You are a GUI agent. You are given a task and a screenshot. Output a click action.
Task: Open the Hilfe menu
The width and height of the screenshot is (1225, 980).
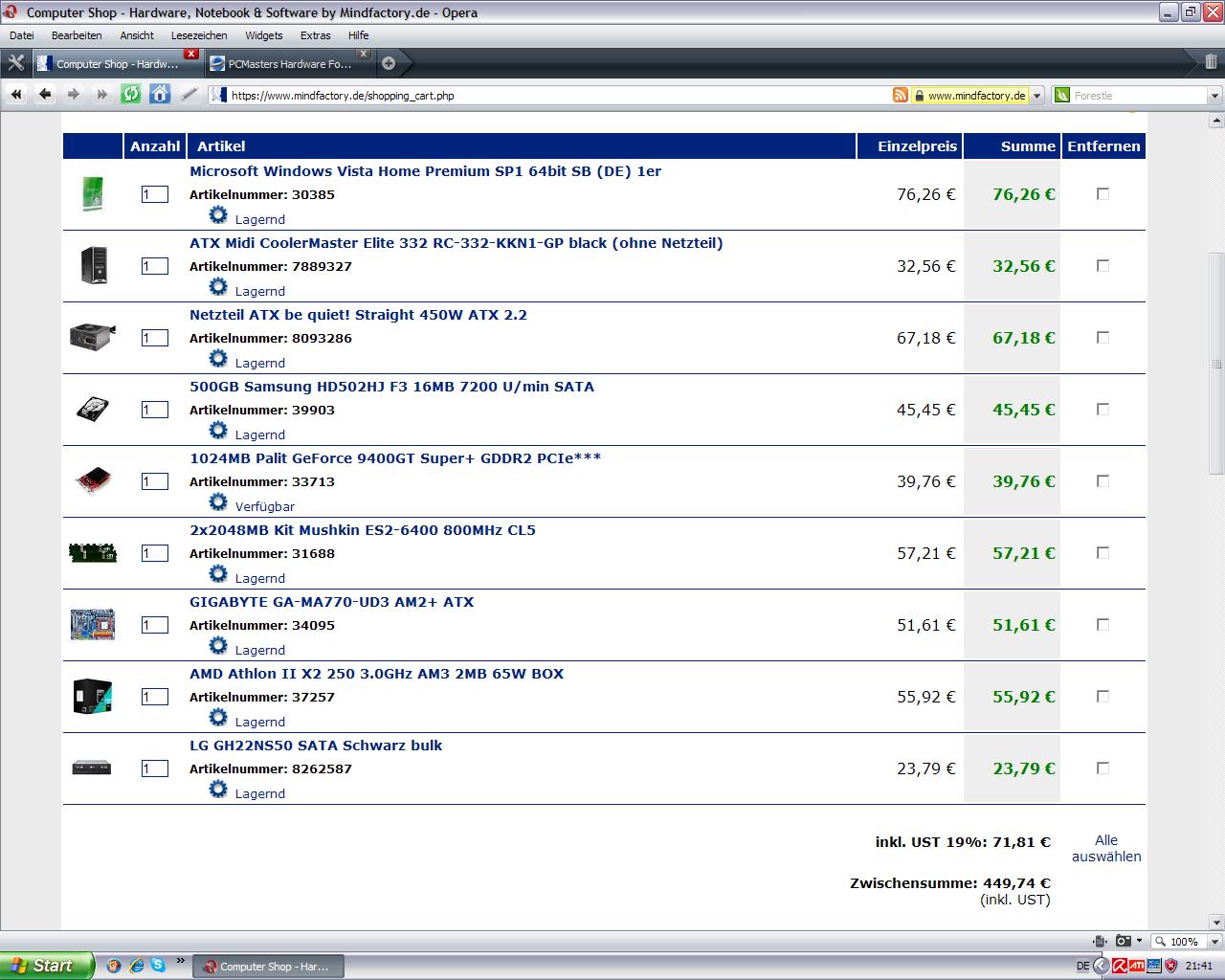click(358, 35)
